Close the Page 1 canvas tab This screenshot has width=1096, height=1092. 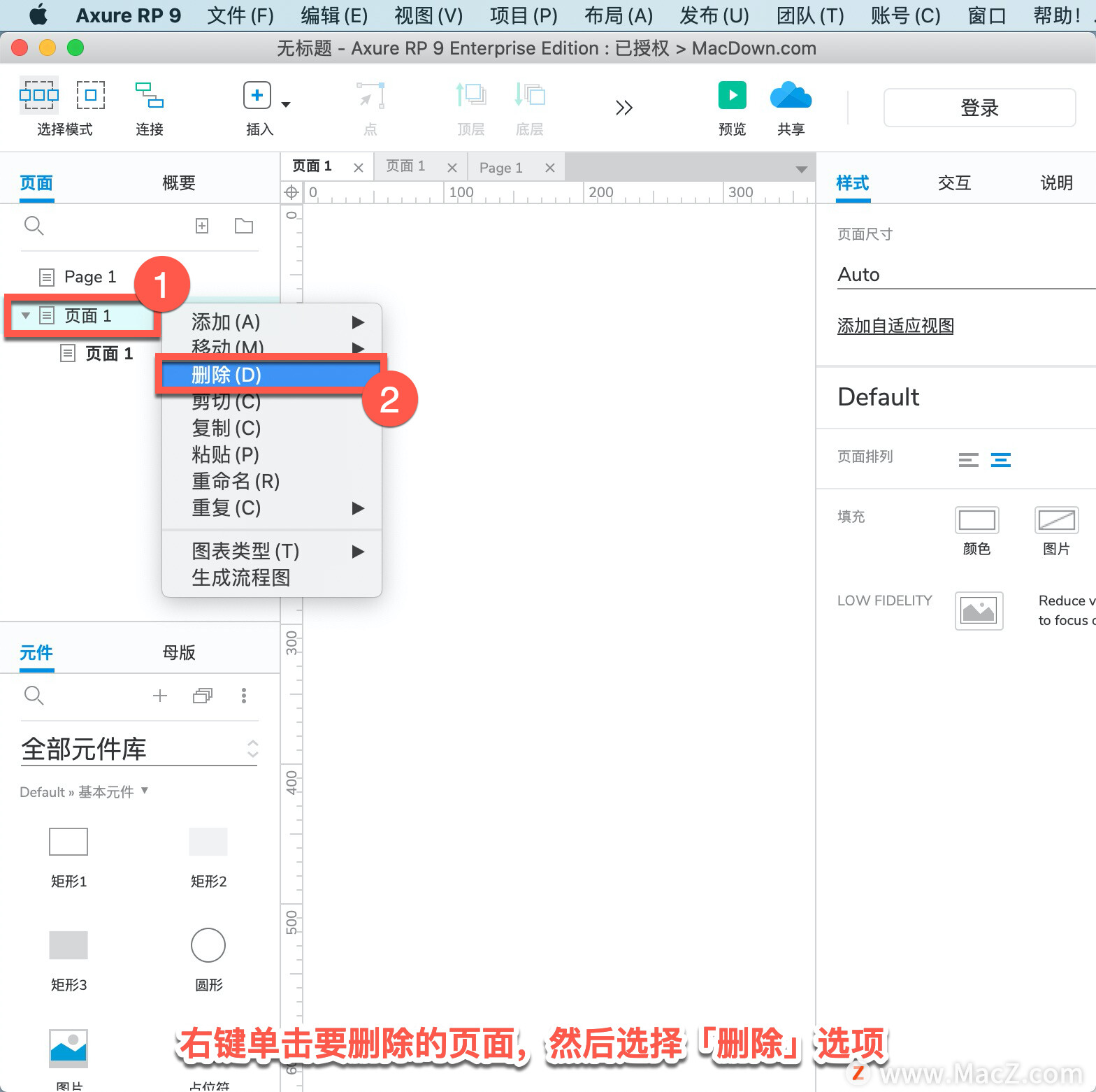(x=550, y=168)
